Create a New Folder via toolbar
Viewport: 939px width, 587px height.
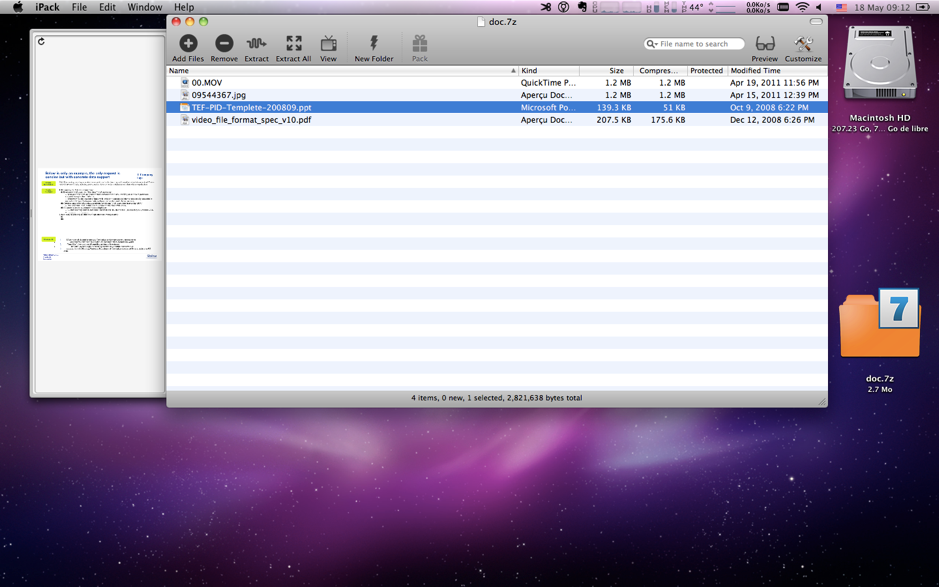[374, 43]
